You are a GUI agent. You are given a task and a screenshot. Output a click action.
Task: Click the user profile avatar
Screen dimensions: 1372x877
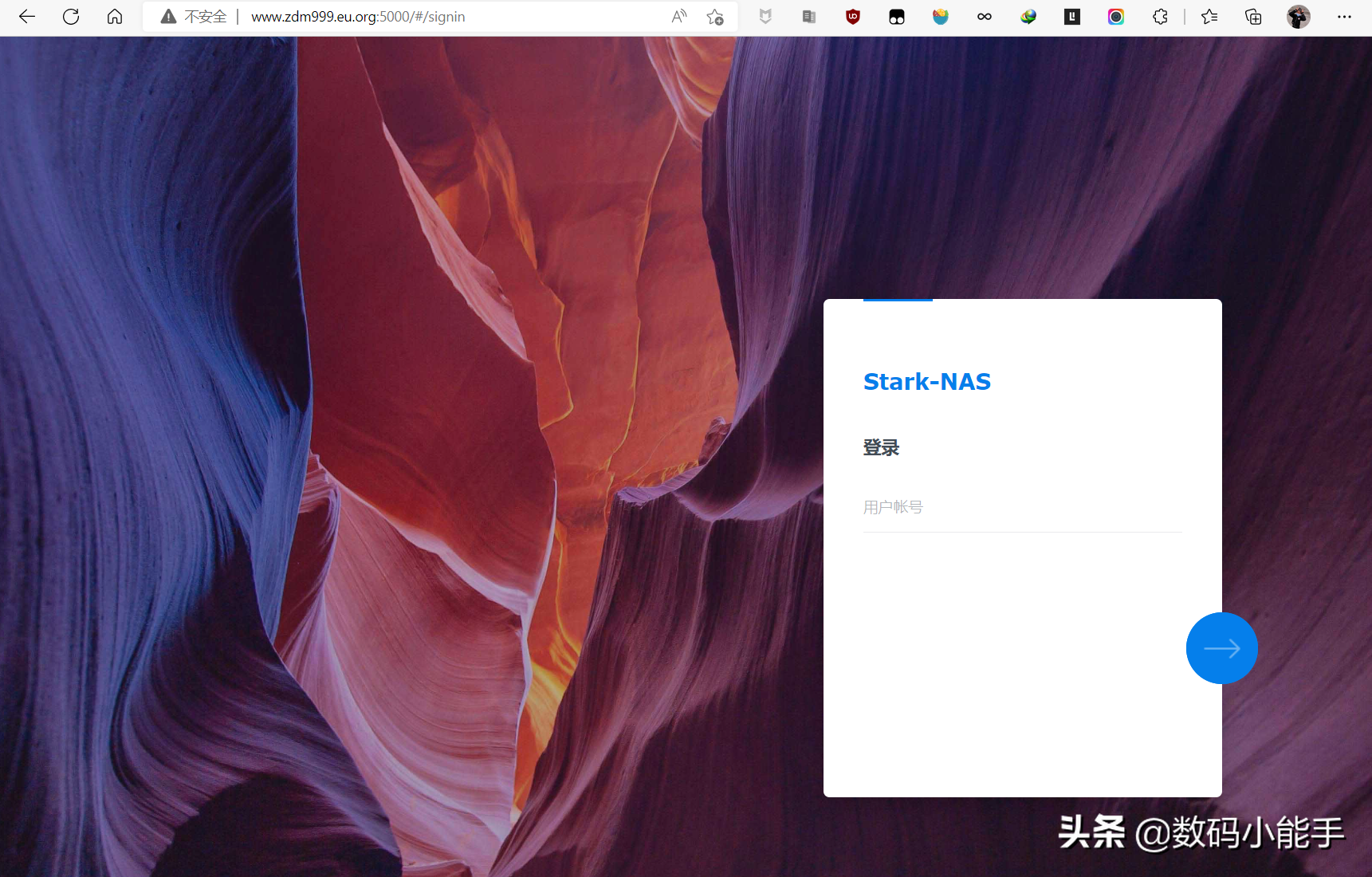(x=1299, y=17)
